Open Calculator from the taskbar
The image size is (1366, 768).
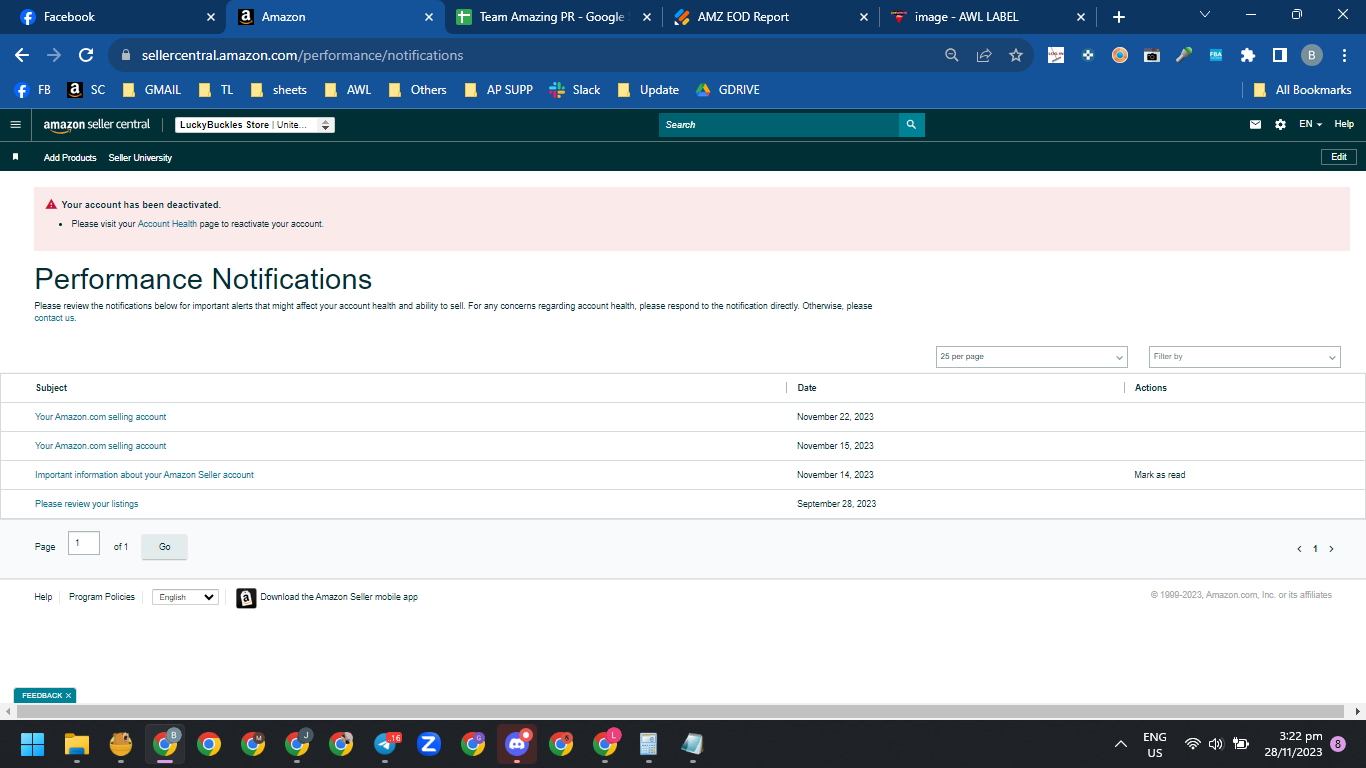coord(648,744)
